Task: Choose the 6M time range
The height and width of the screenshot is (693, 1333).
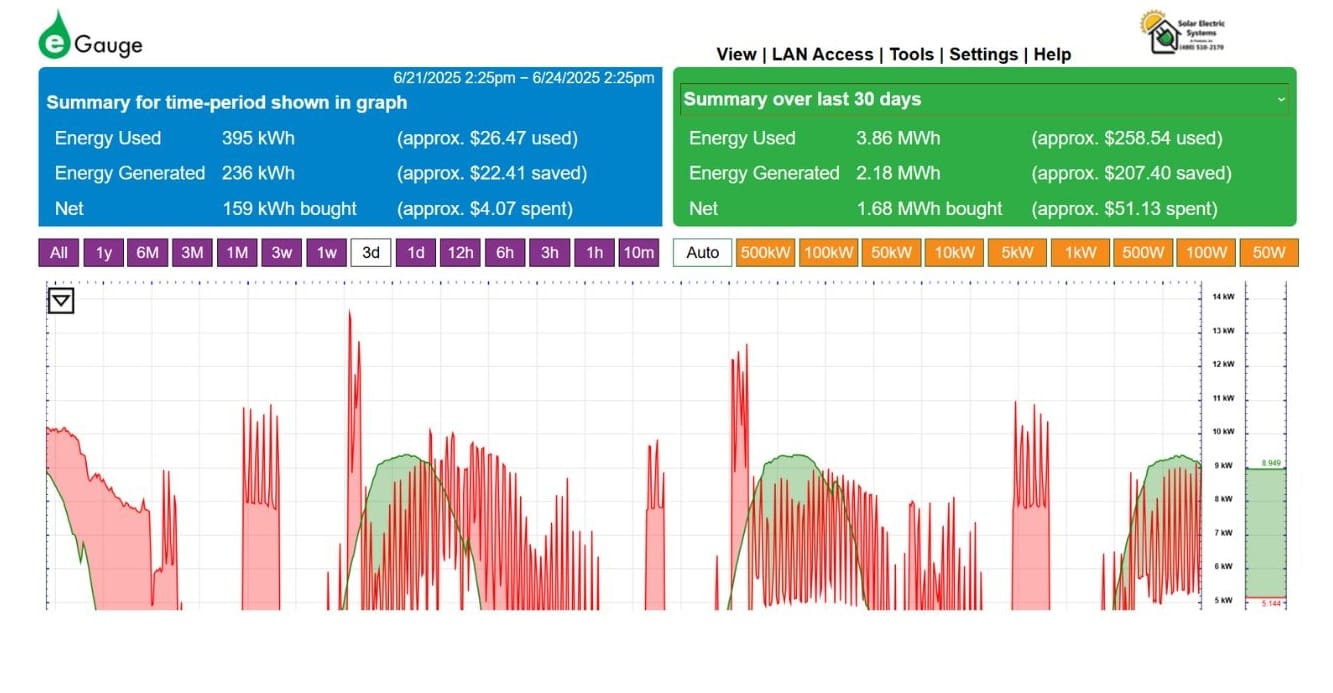Action: tap(148, 253)
